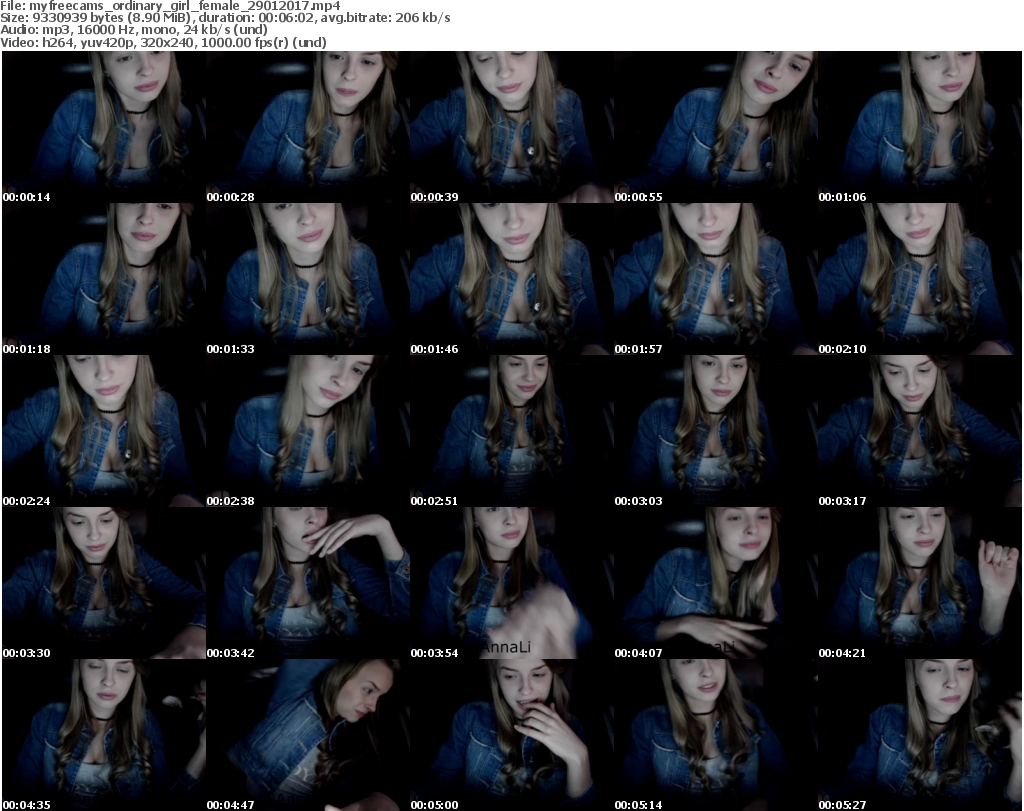This screenshot has width=1024, height=811.
Task: Click the Audio mp3 info line
Action: (x=134, y=30)
